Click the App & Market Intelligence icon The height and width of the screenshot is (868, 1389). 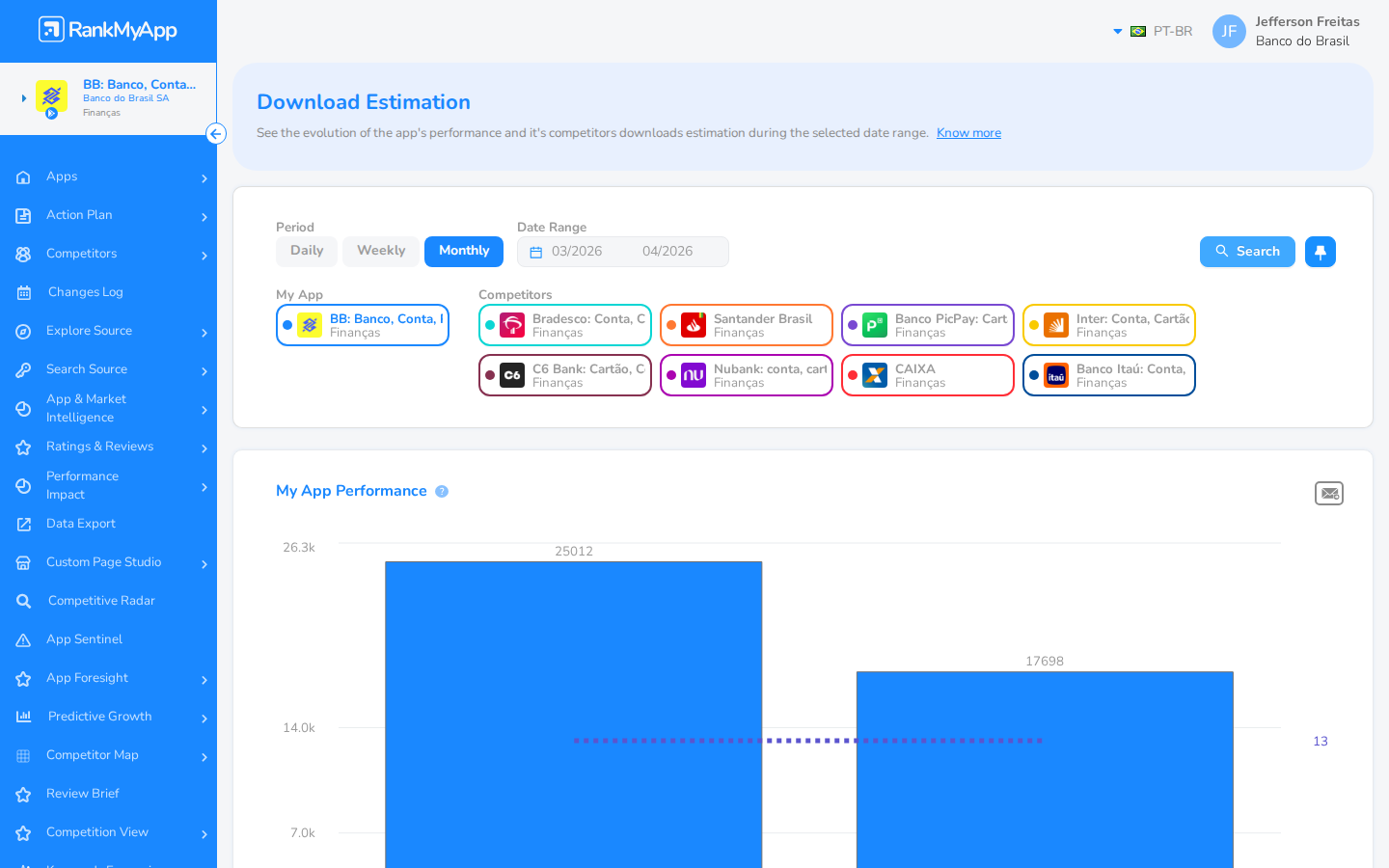[x=23, y=409]
